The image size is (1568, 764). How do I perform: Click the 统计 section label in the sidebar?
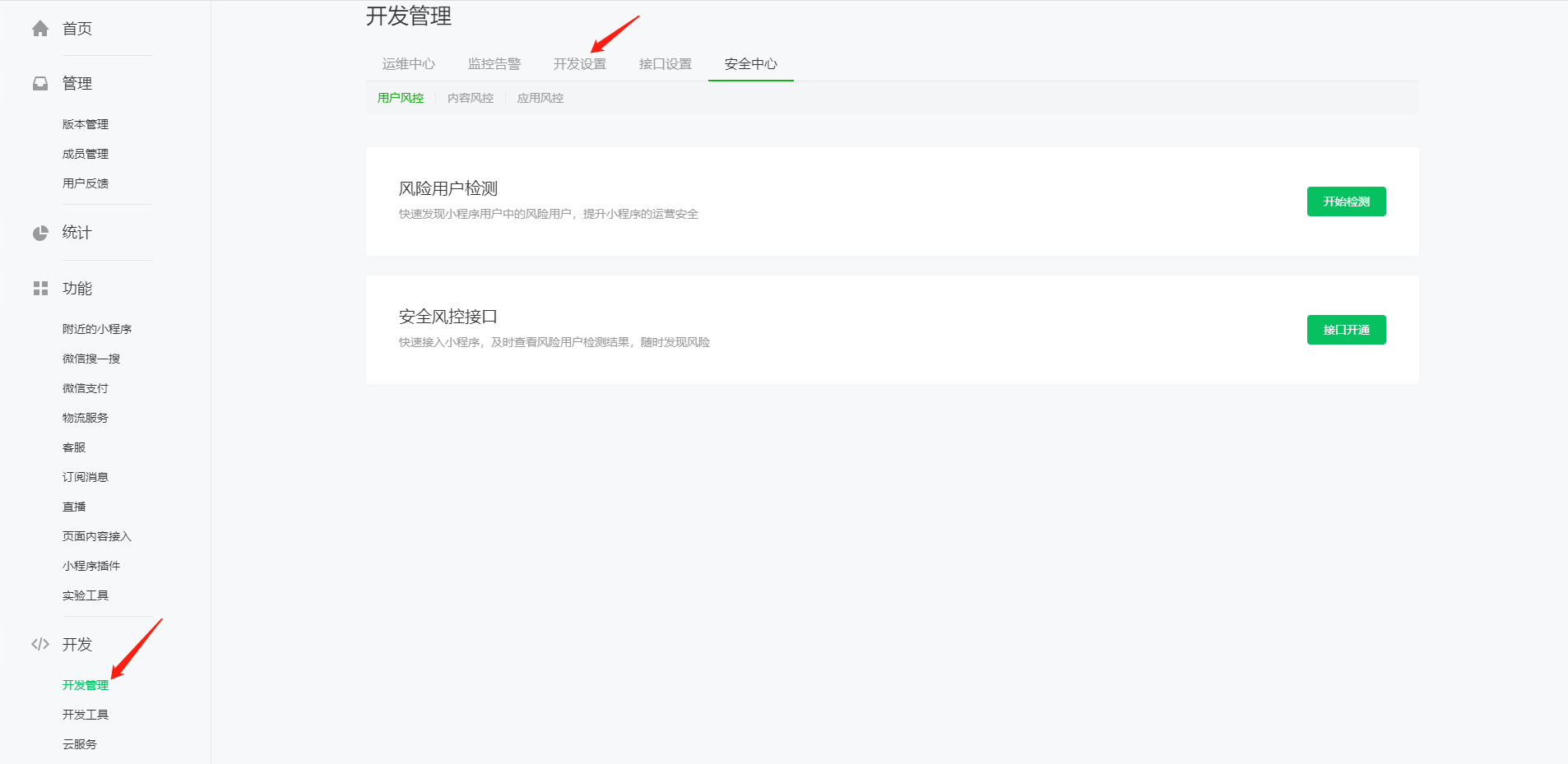pos(77,233)
